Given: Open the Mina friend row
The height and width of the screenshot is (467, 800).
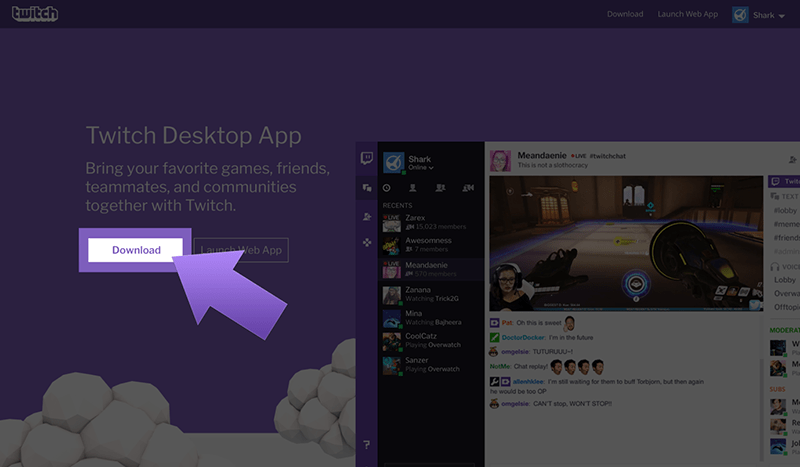Looking at the screenshot, I should coord(431,318).
